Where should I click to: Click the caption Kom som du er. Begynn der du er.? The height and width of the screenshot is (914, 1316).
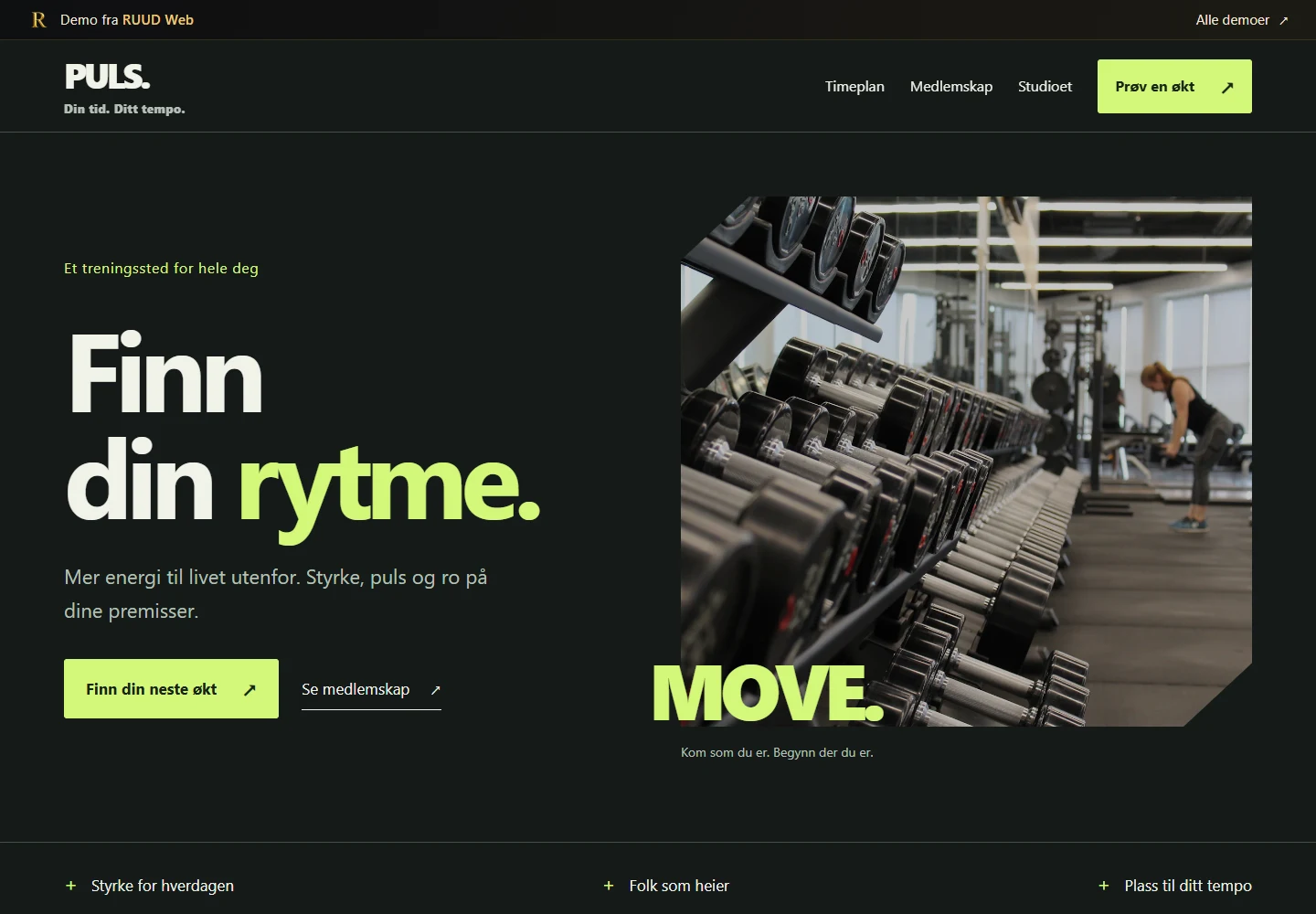(777, 753)
